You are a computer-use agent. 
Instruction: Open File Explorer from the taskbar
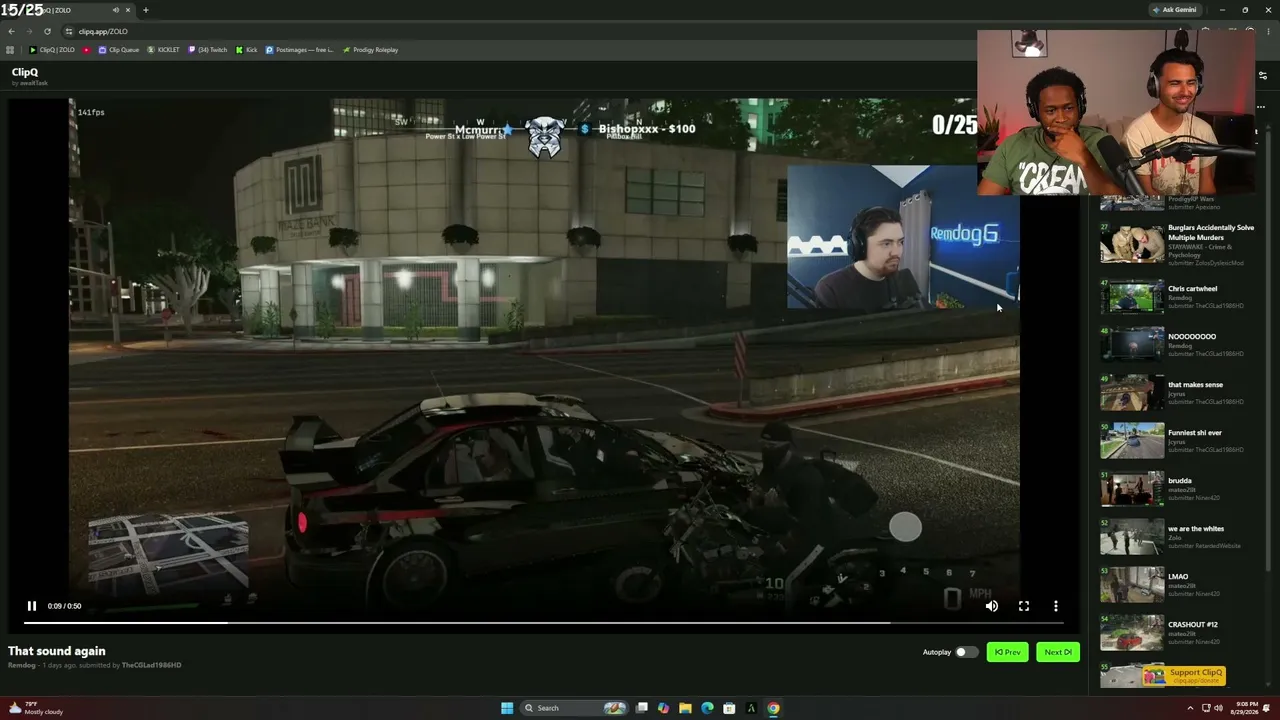pos(685,708)
